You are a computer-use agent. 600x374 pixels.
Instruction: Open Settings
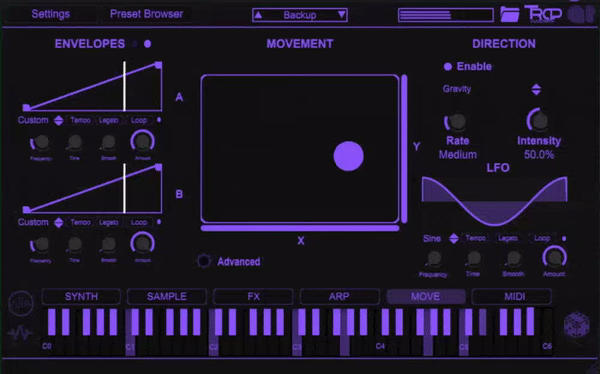(51, 14)
